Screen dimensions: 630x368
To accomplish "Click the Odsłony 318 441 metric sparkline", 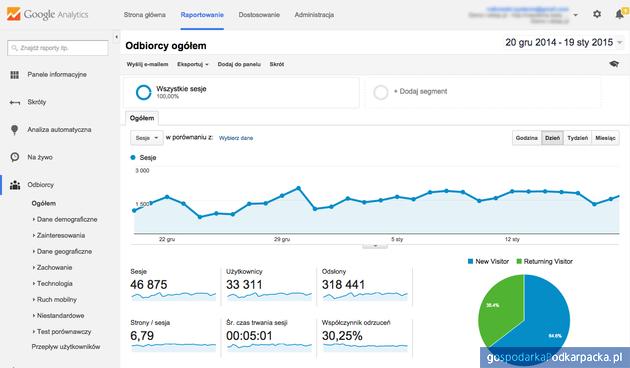I will pos(365,296).
